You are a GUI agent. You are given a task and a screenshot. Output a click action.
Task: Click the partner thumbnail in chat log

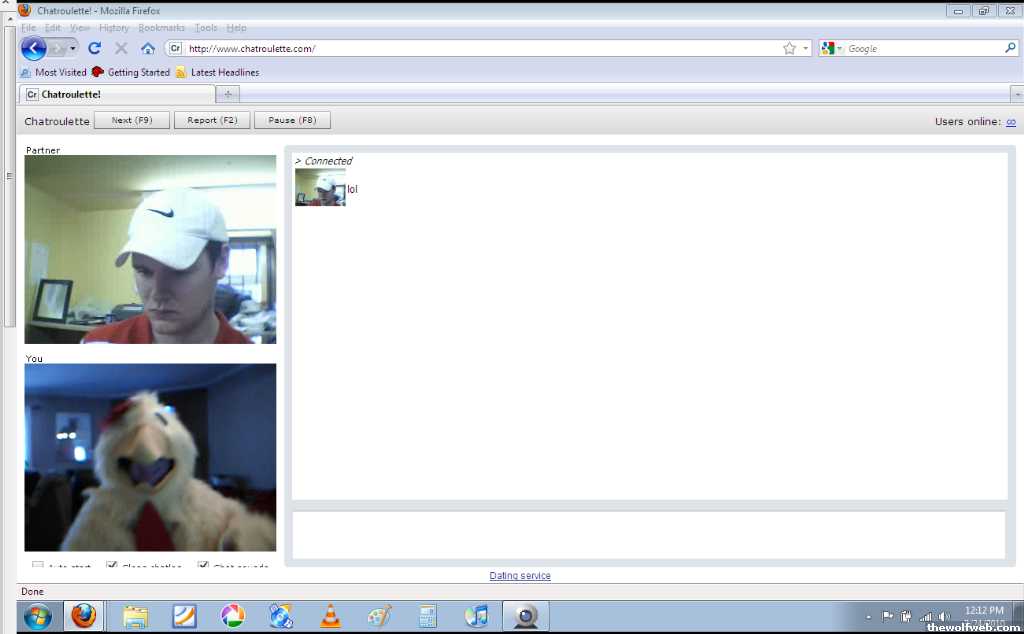[x=320, y=187]
